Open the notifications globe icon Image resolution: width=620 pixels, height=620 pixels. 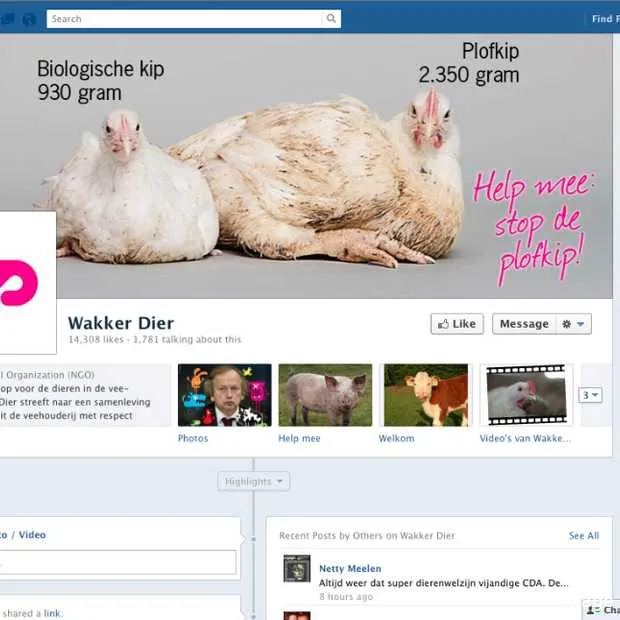29,19
